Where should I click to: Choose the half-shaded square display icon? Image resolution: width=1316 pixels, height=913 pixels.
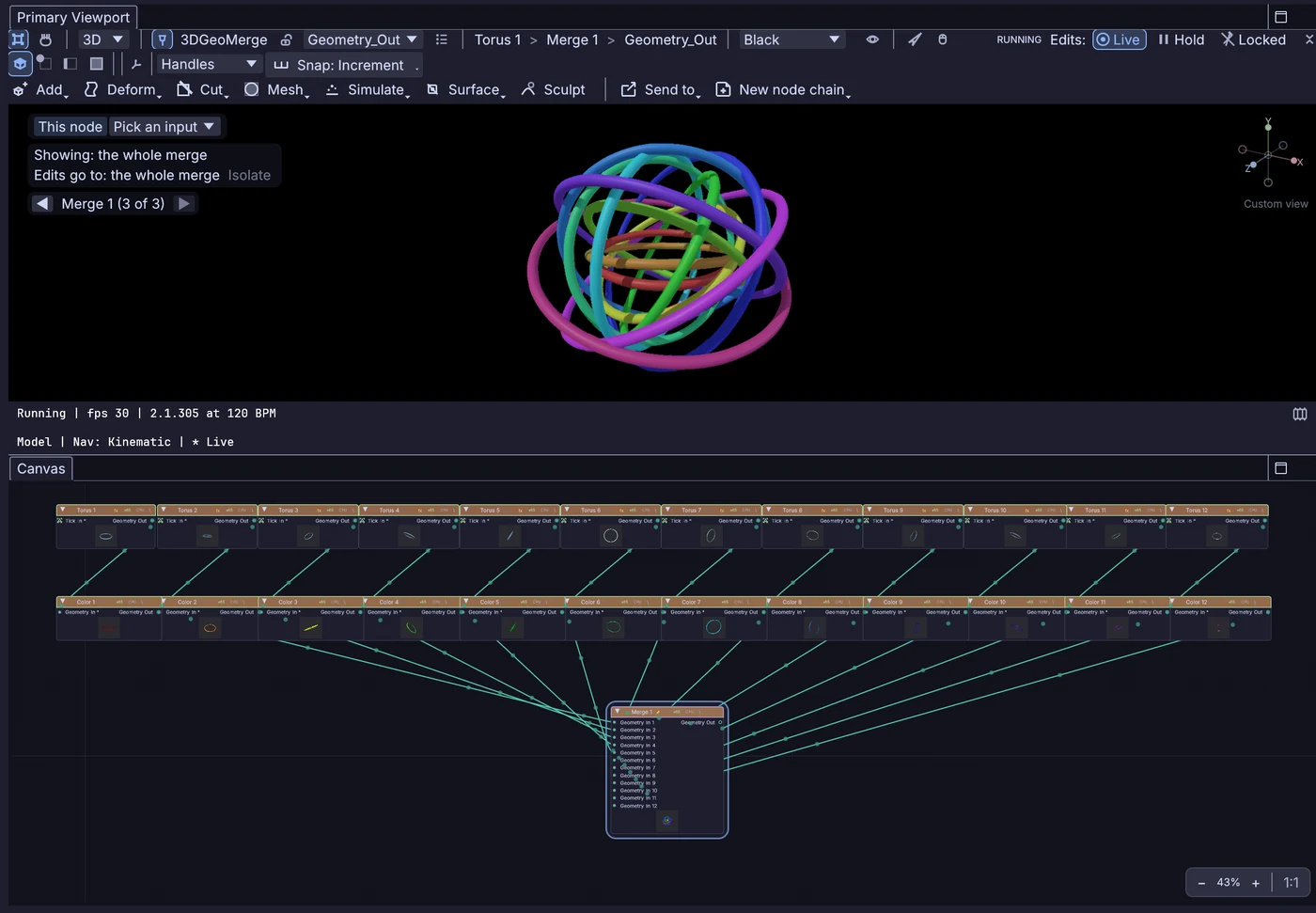[x=70, y=64]
